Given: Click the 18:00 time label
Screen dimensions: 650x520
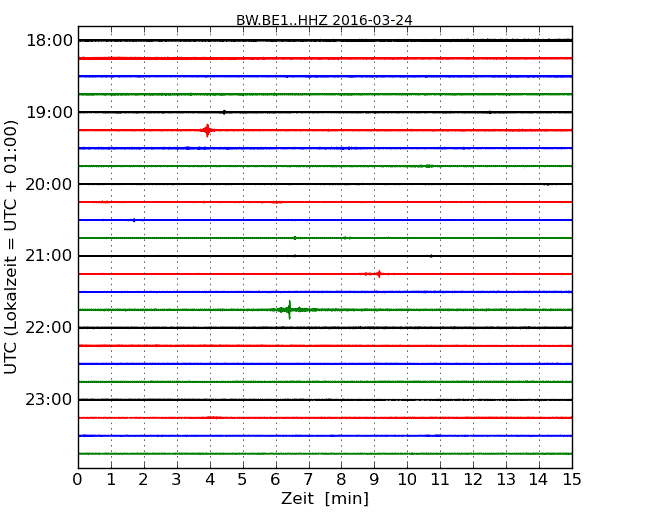Looking at the screenshot, I should (x=49, y=41).
